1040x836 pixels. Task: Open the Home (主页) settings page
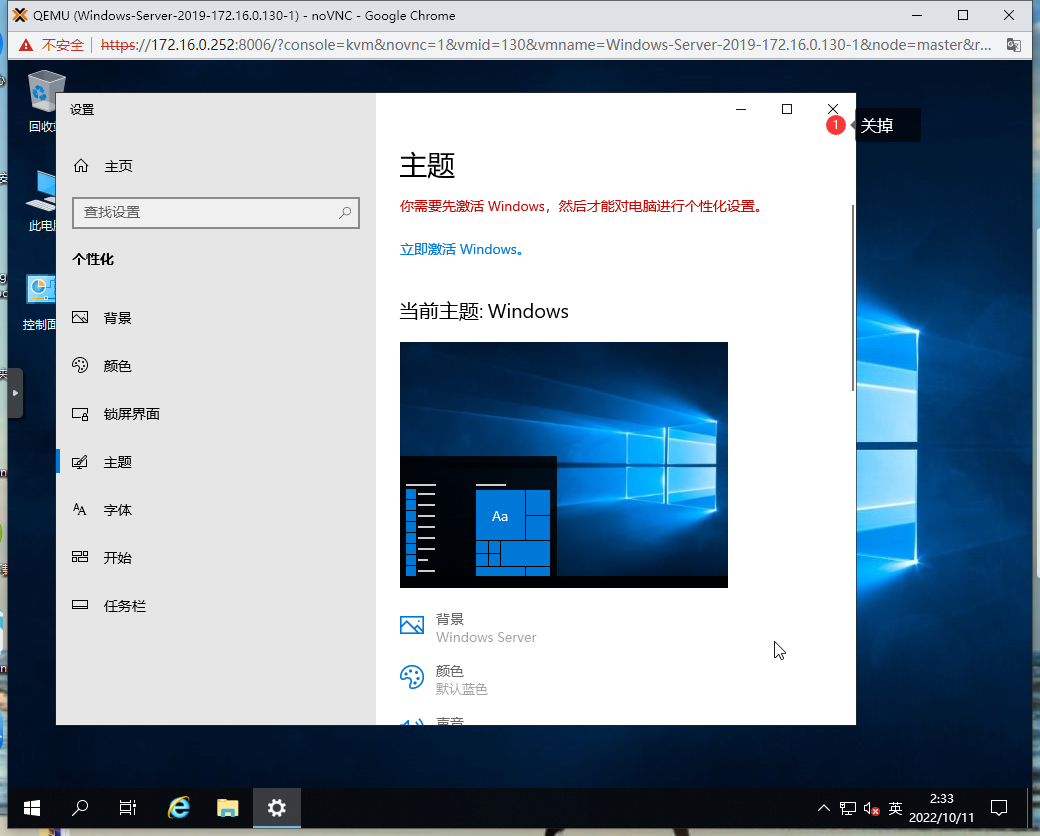(103, 166)
